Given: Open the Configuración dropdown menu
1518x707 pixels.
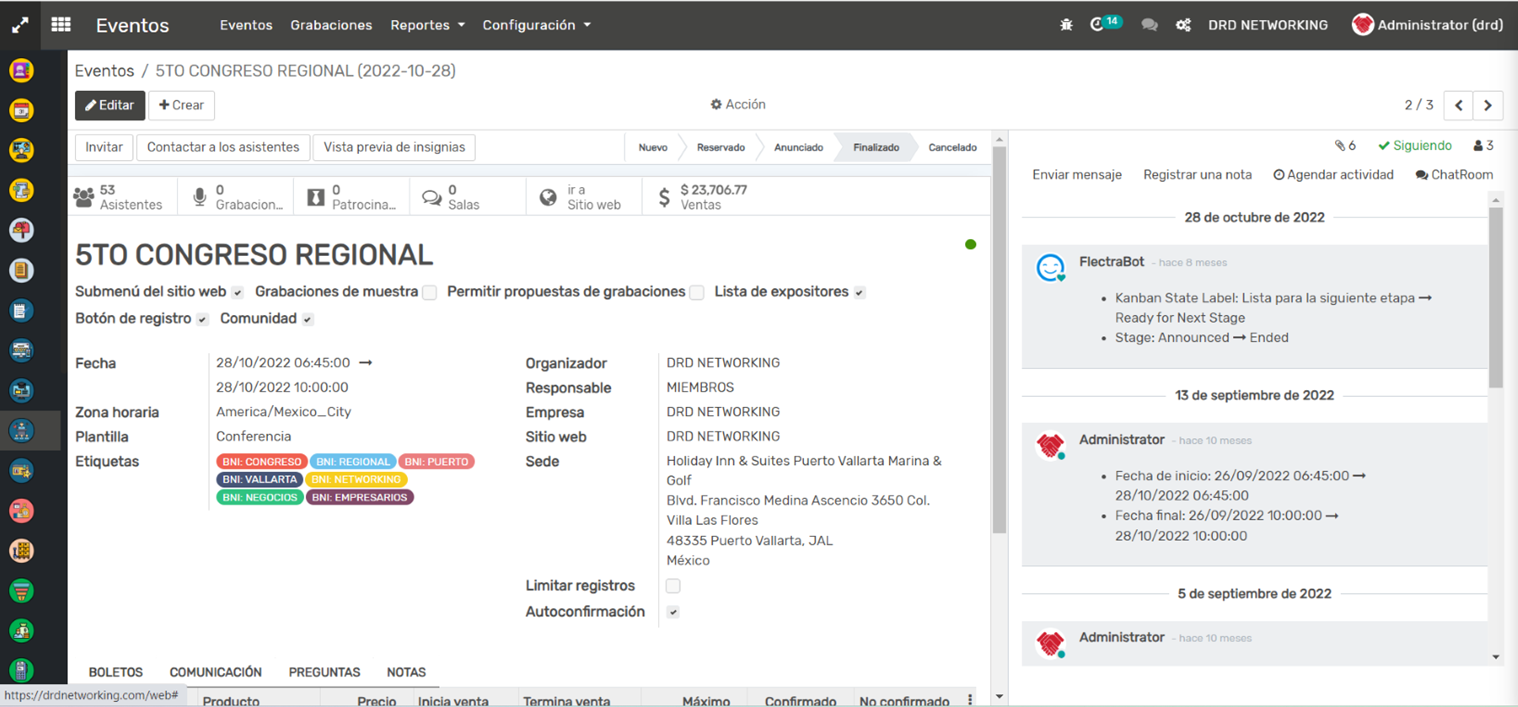Looking at the screenshot, I should [x=536, y=25].
